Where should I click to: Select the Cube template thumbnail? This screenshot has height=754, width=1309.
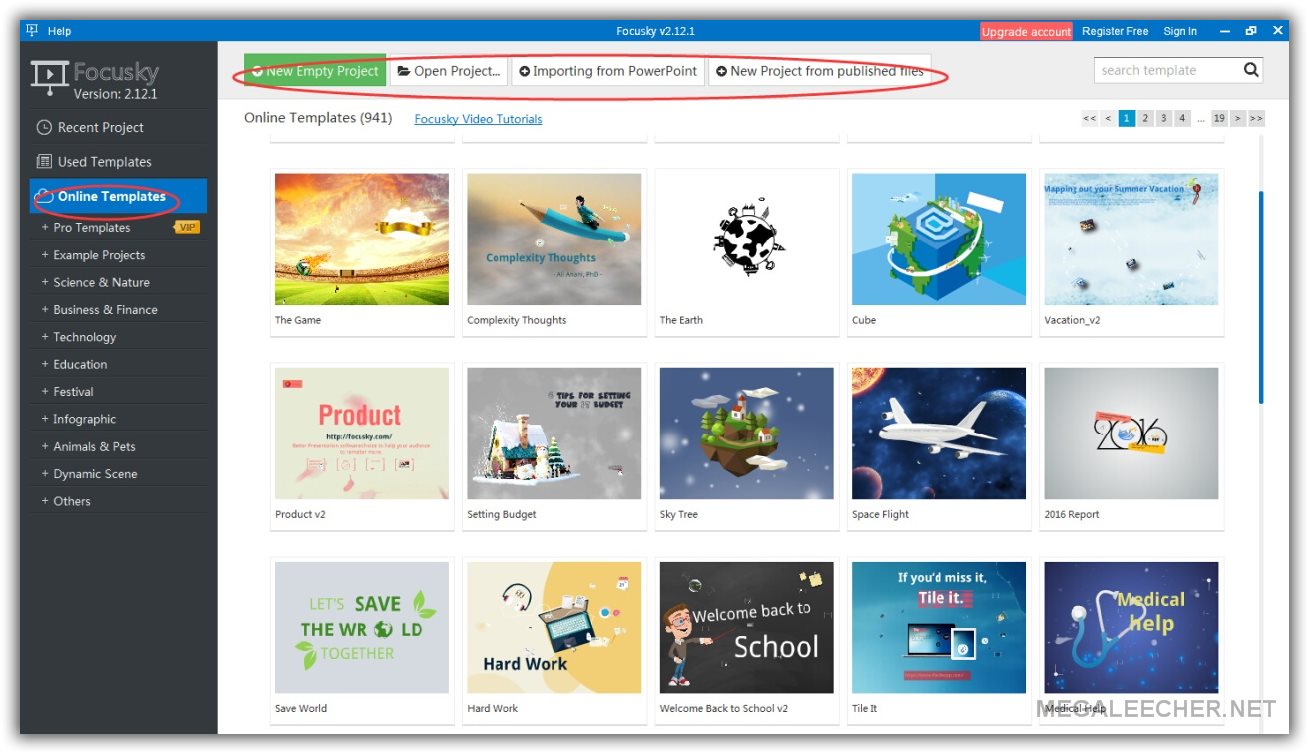tap(939, 239)
